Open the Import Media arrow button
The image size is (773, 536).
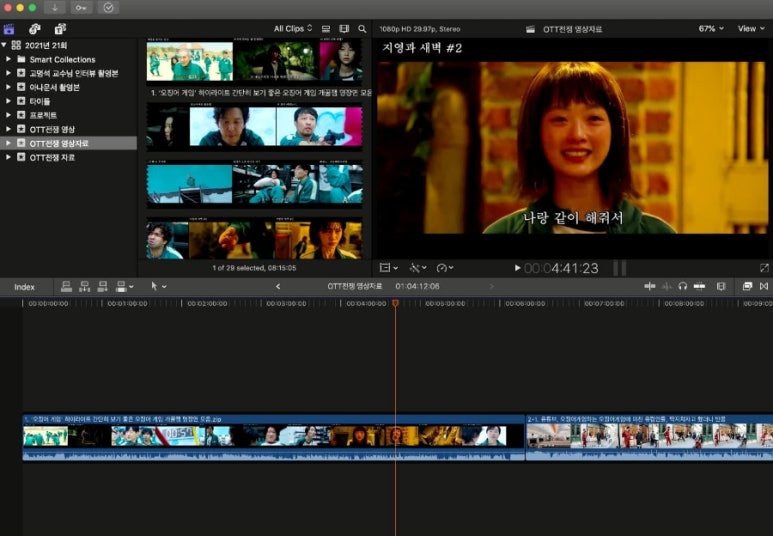point(55,8)
